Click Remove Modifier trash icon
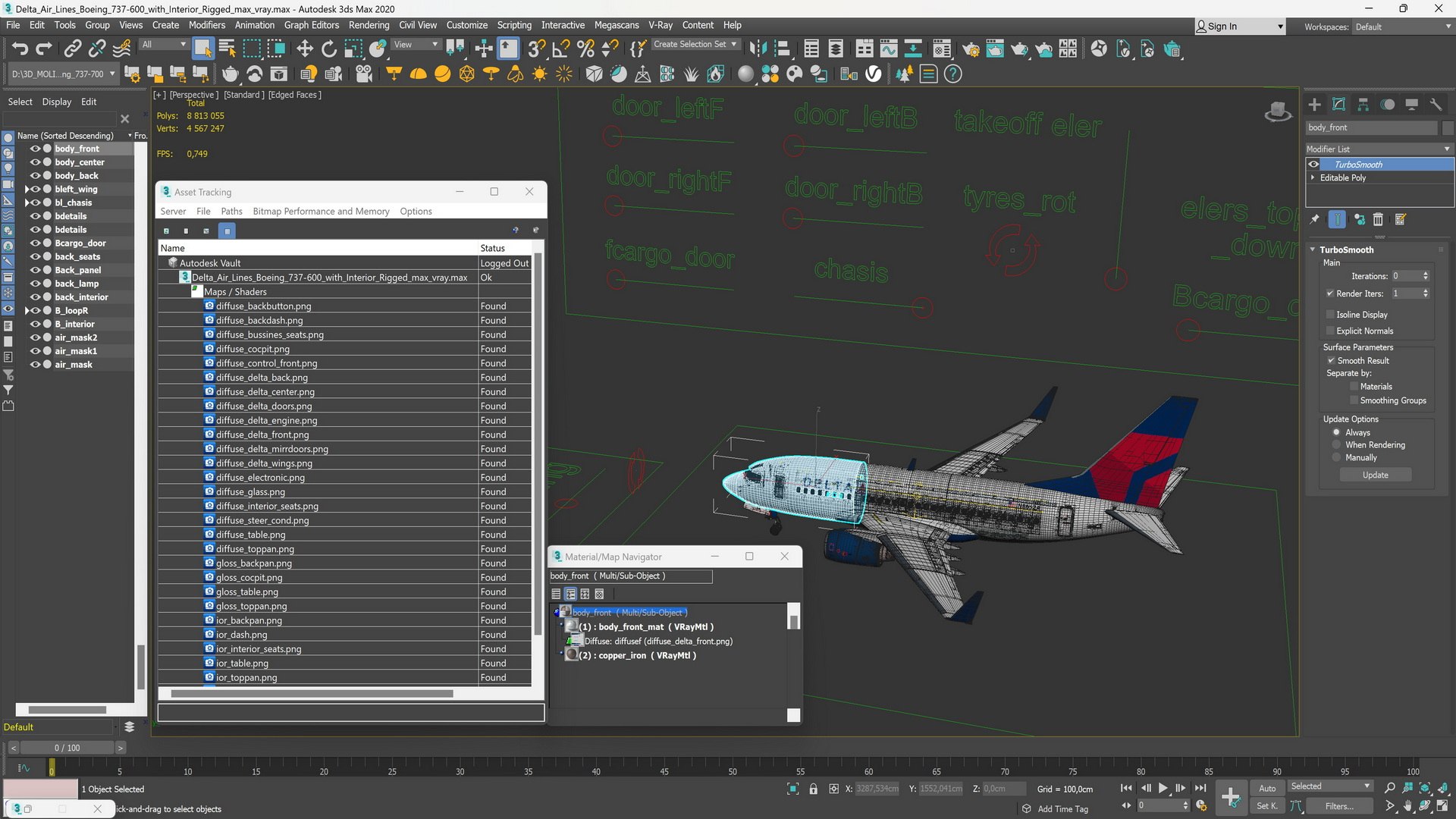The height and width of the screenshot is (819, 1456). pyautogui.click(x=1378, y=219)
